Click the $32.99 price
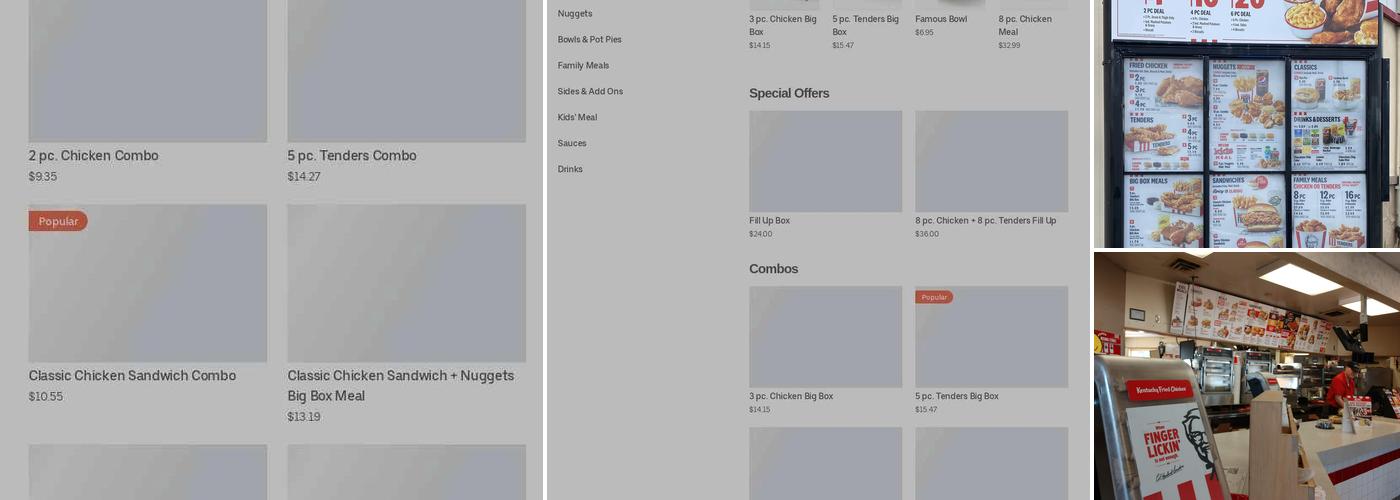 pos(1009,46)
